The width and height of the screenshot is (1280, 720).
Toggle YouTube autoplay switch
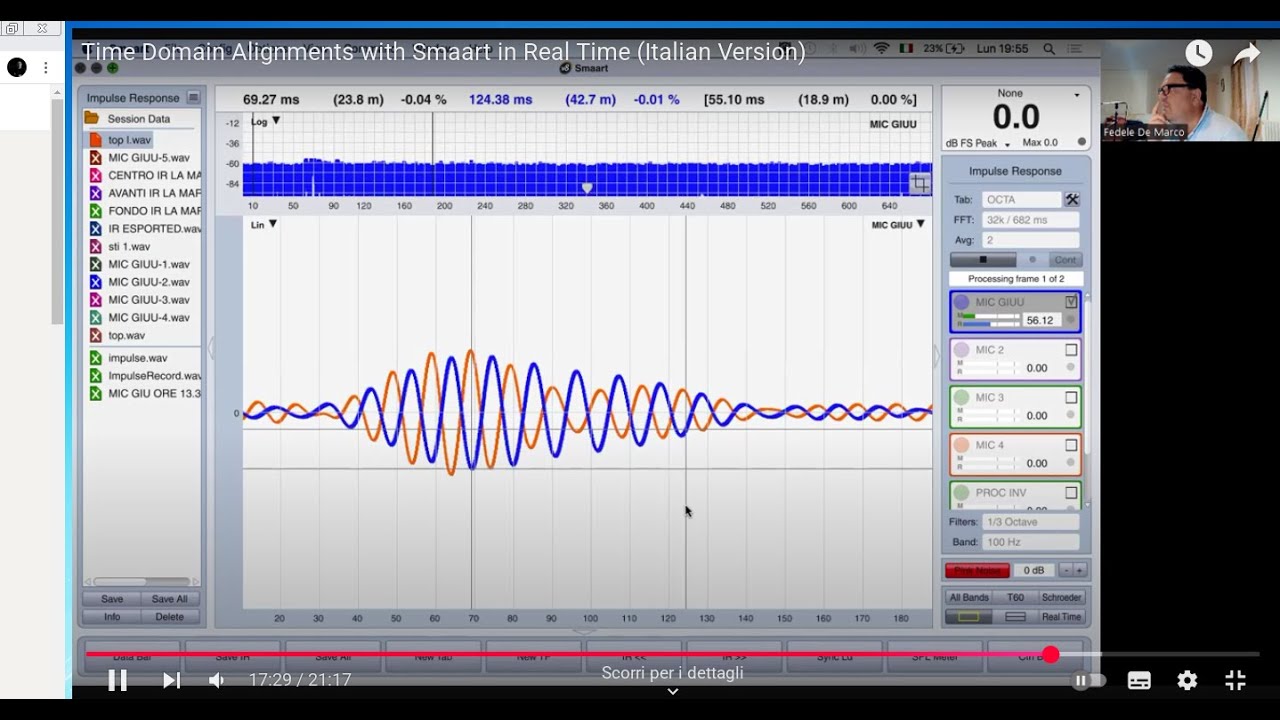tap(1089, 680)
